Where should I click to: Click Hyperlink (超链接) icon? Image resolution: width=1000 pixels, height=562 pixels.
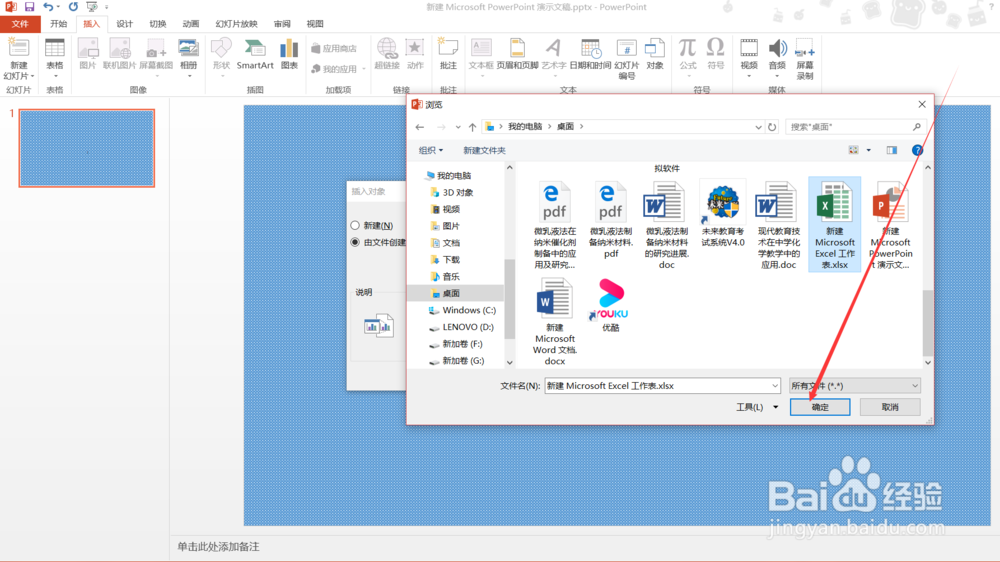[x=386, y=54]
